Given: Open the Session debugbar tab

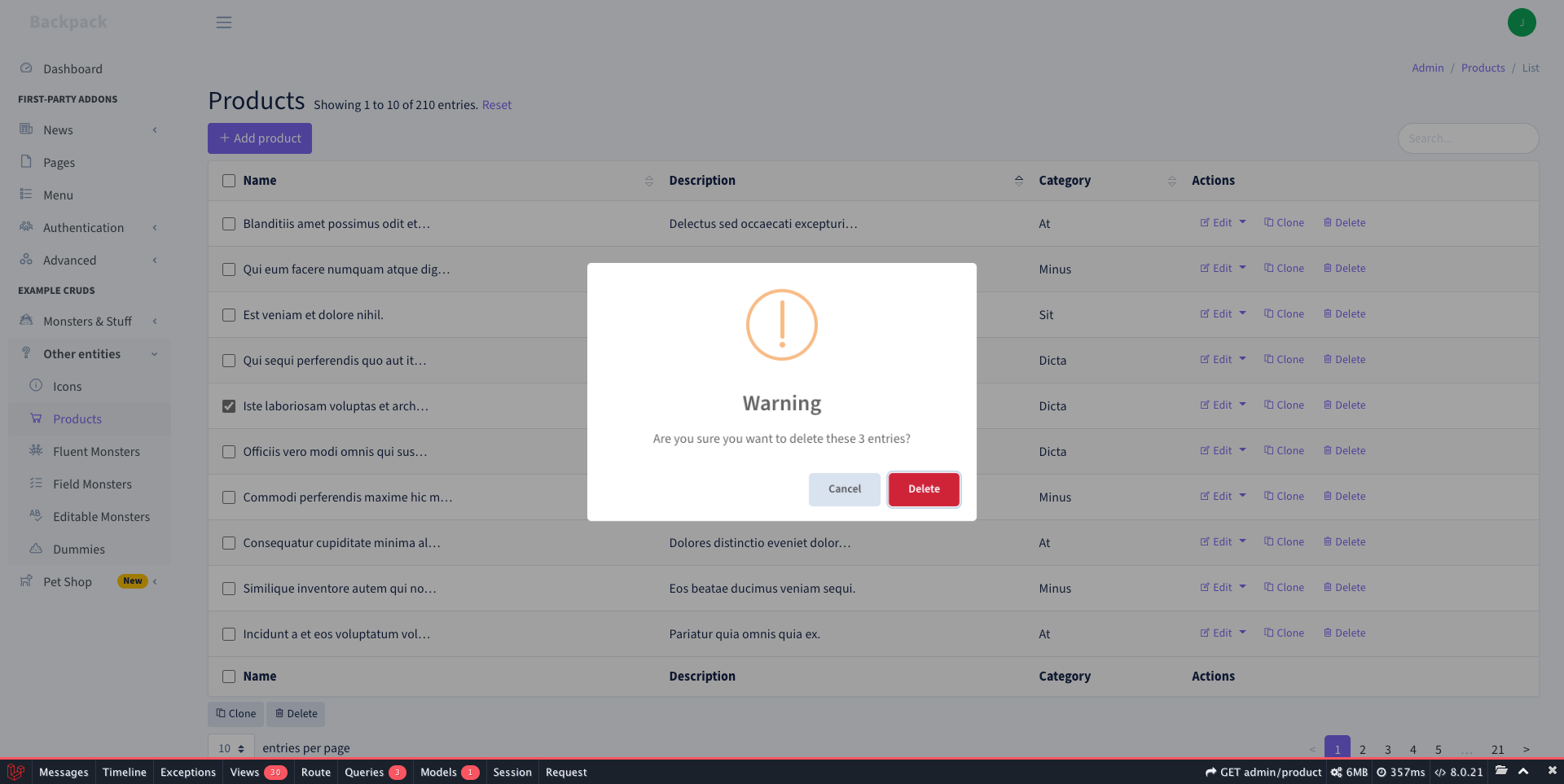Looking at the screenshot, I should (512, 772).
